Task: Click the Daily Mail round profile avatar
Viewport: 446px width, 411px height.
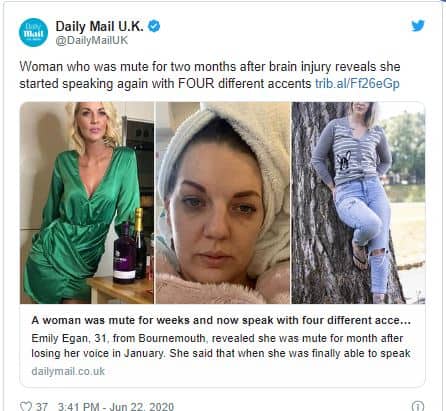Action: (x=33, y=32)
